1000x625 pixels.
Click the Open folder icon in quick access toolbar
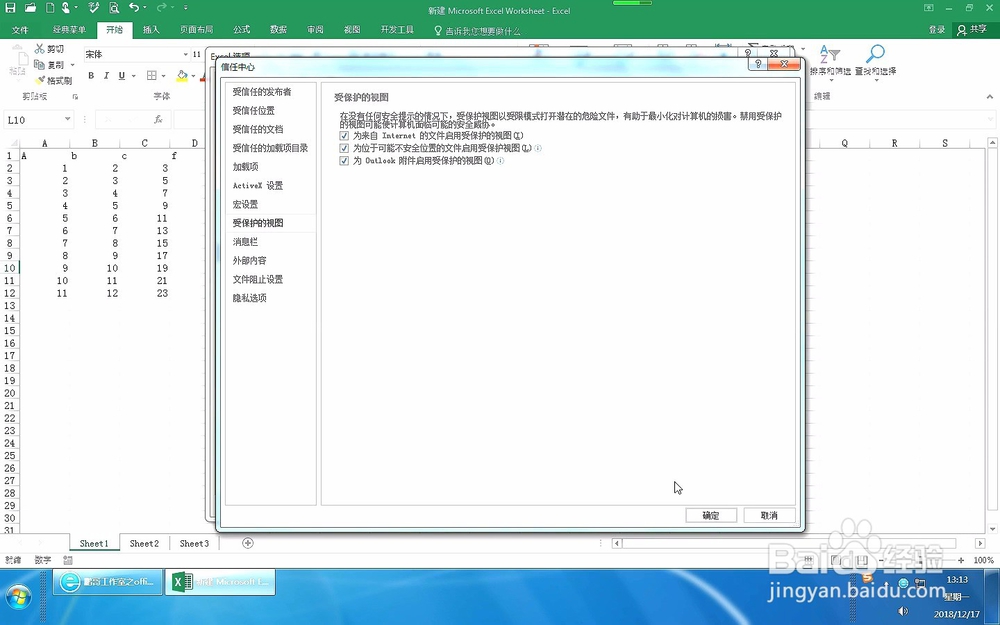[30, 8]
